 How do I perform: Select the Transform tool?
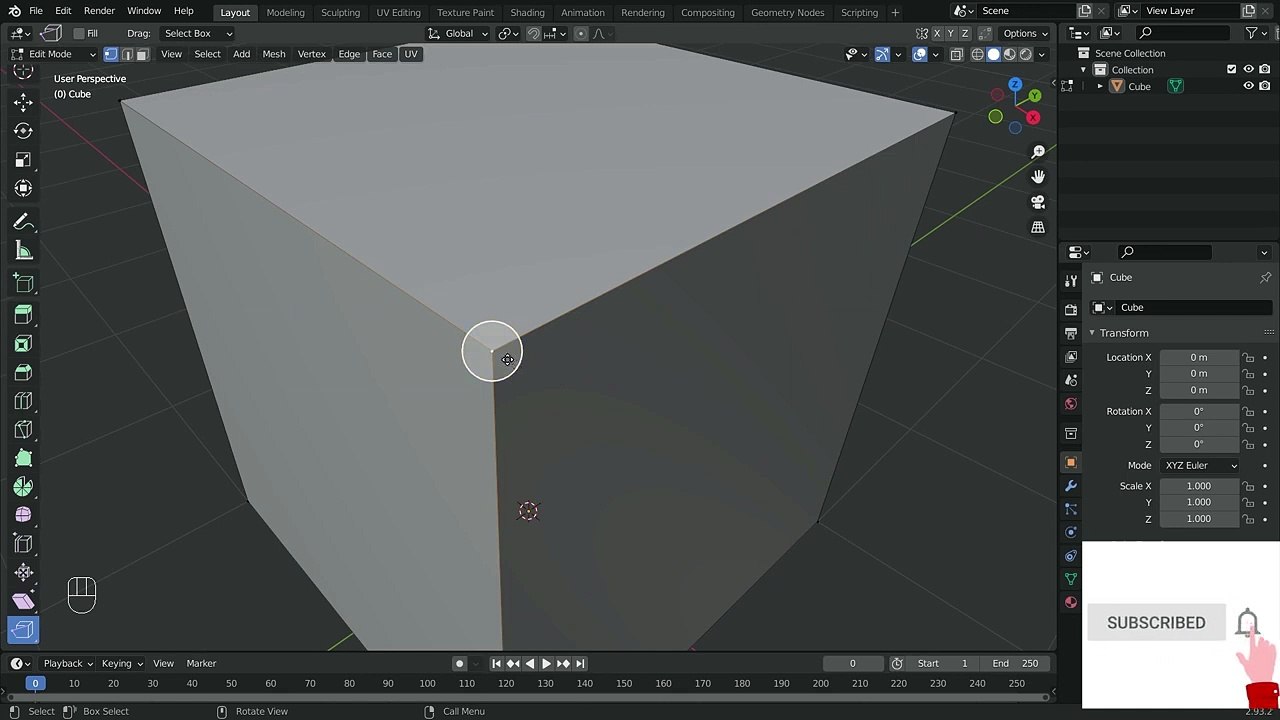(23, 188)
